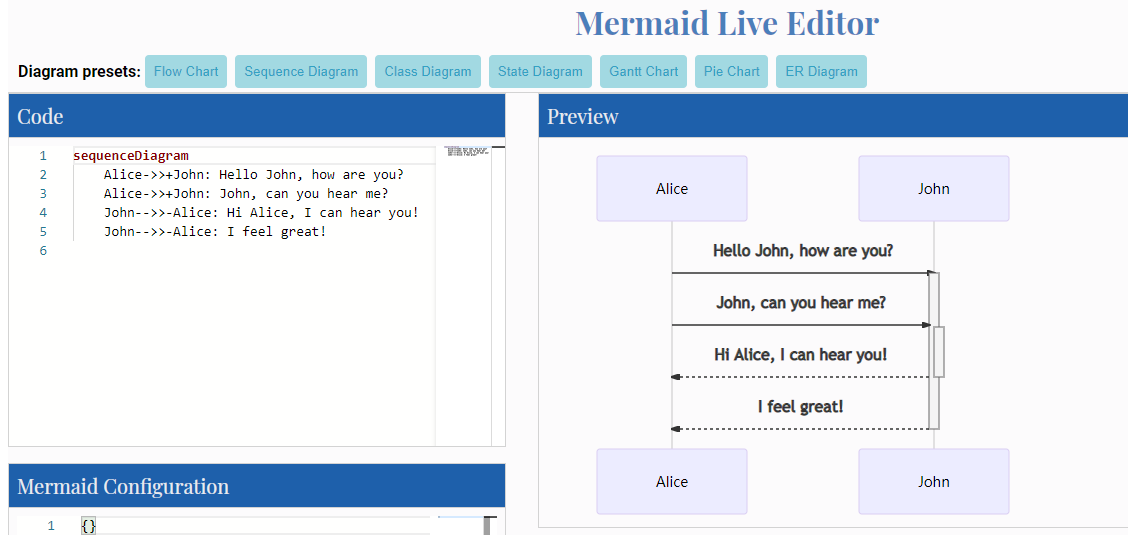Load the Sequence Diagram preset

coord(301,71)
